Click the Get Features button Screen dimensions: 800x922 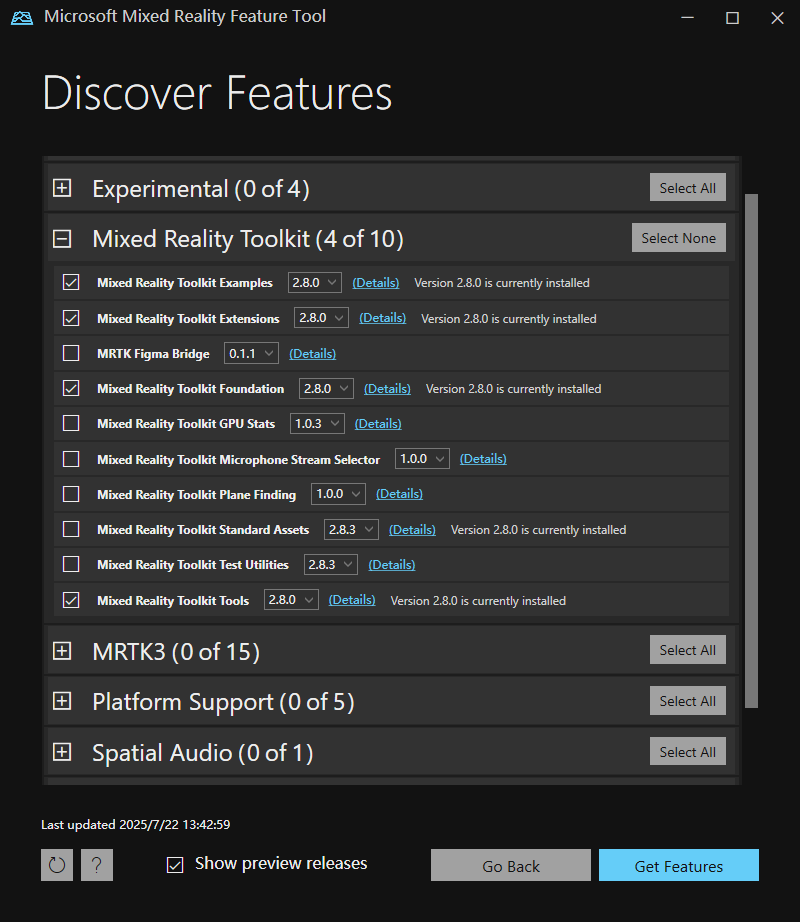point(679,865)
